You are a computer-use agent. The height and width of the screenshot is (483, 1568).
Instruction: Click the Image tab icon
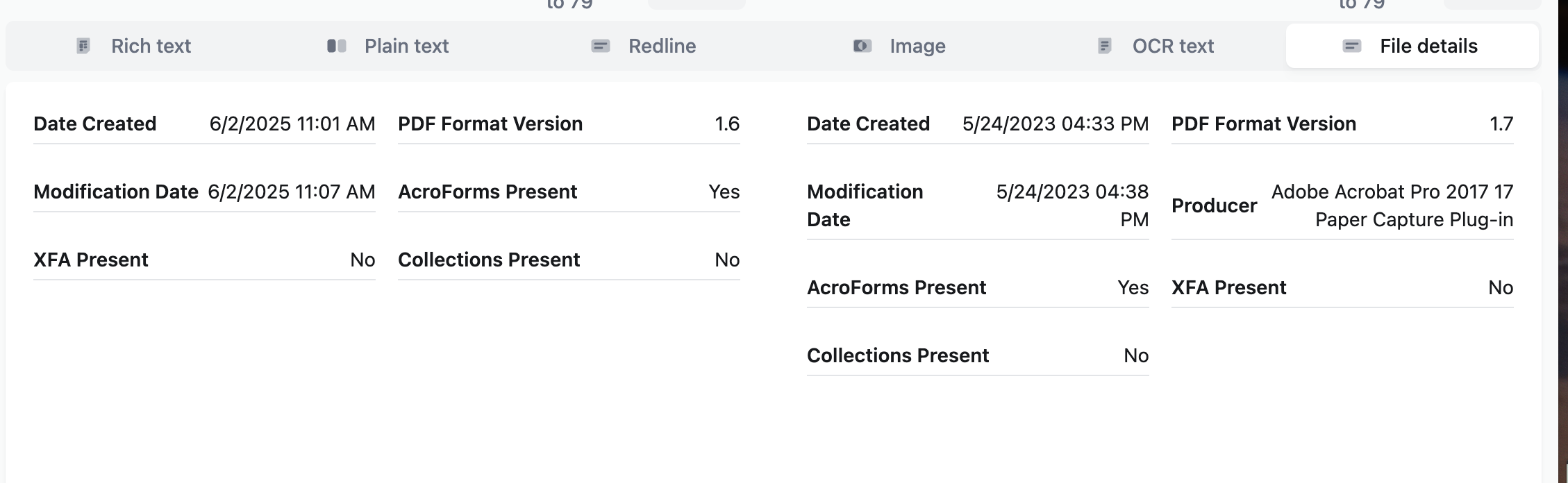tap(862, 46)
